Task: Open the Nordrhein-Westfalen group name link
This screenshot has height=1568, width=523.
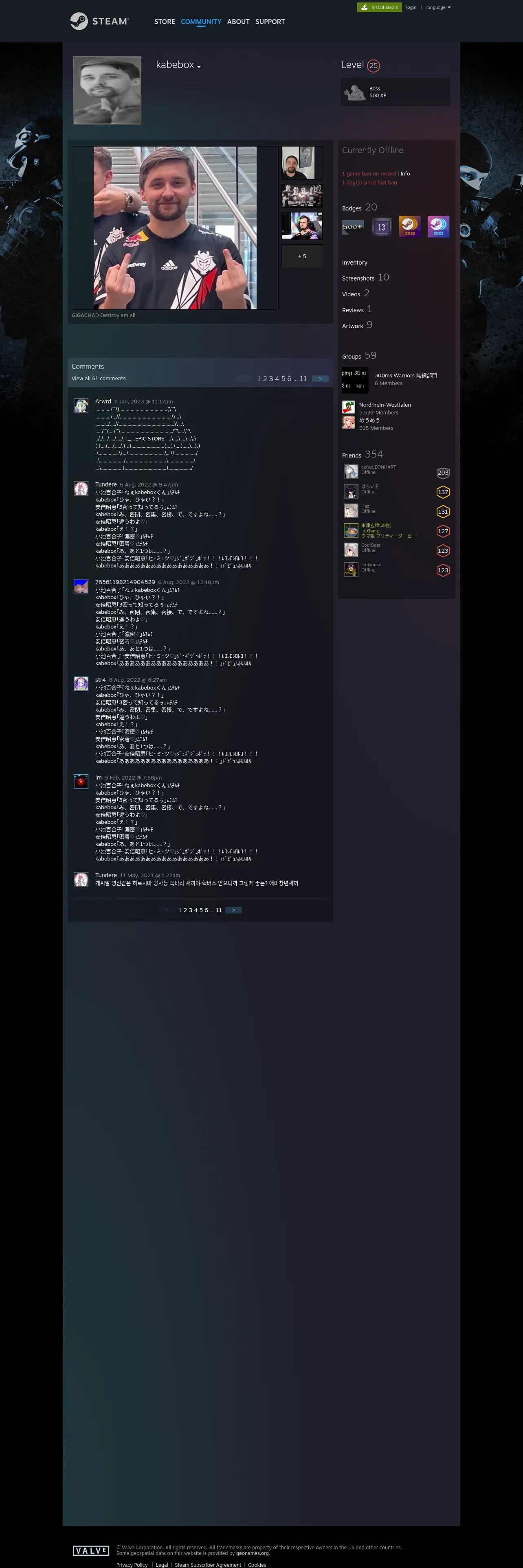Action: pos(385,405)
